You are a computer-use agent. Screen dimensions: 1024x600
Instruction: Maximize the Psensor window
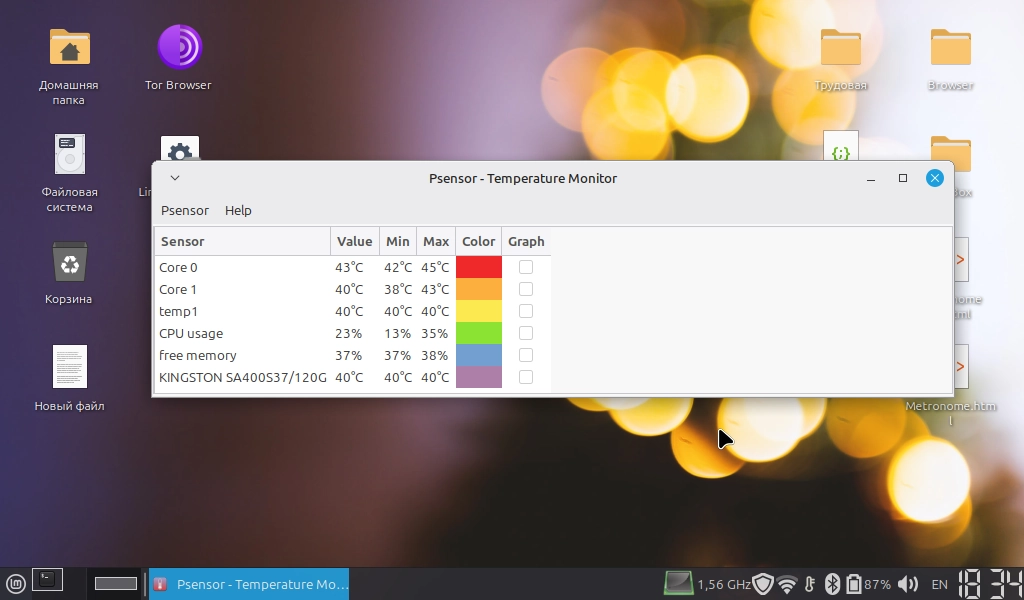[x=903, y=178]
